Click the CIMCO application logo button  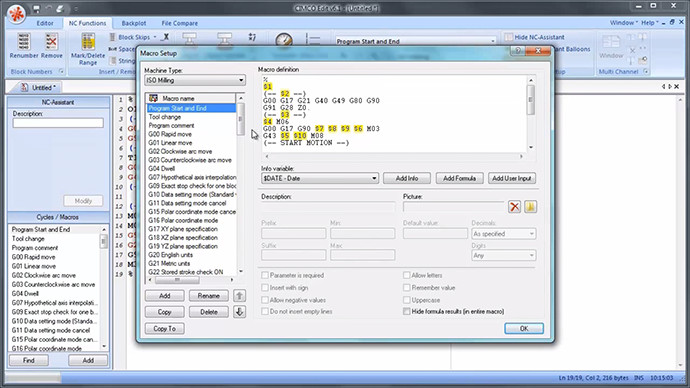click(16, 14)
